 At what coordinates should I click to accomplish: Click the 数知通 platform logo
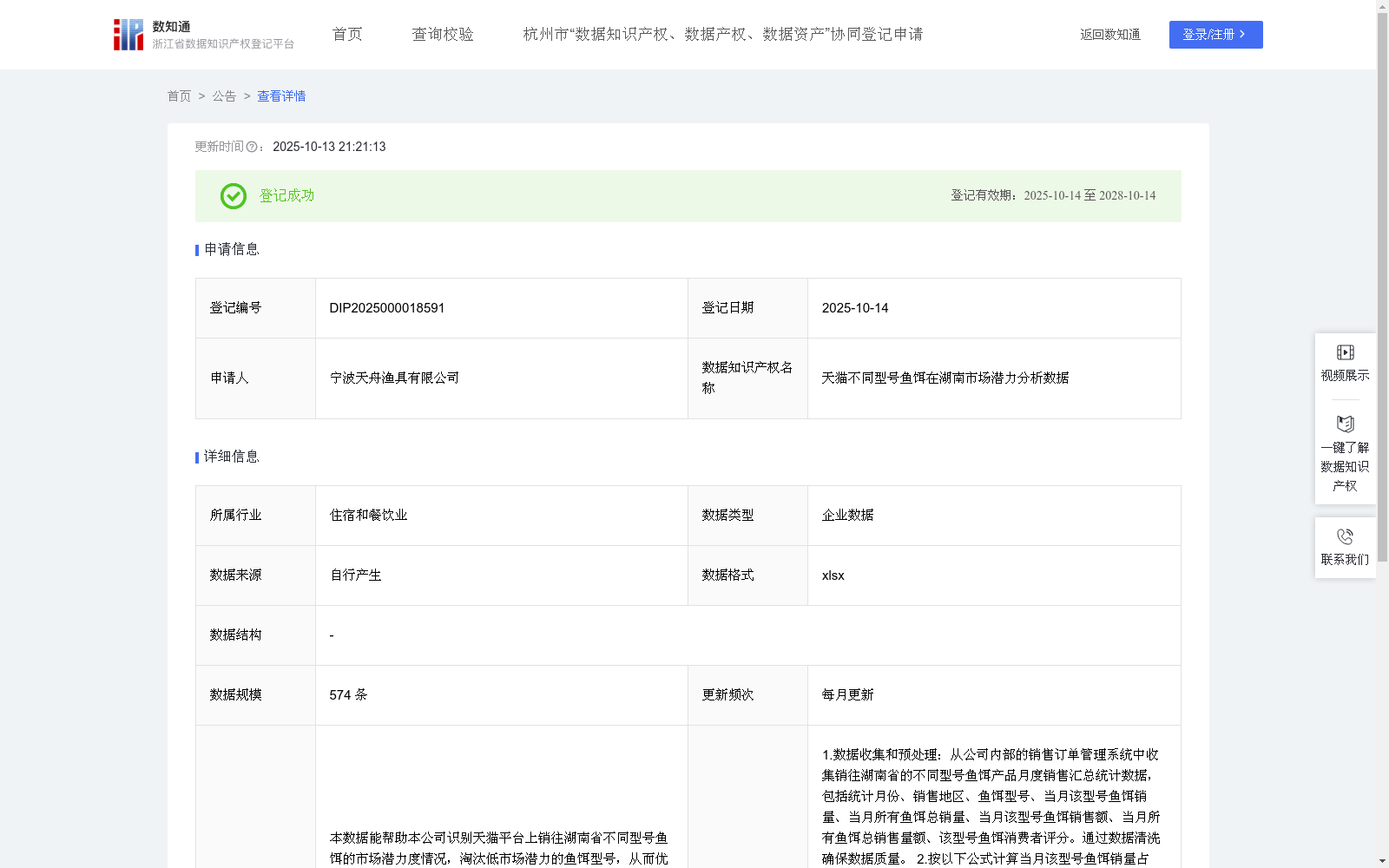click(x=128, y=34)
